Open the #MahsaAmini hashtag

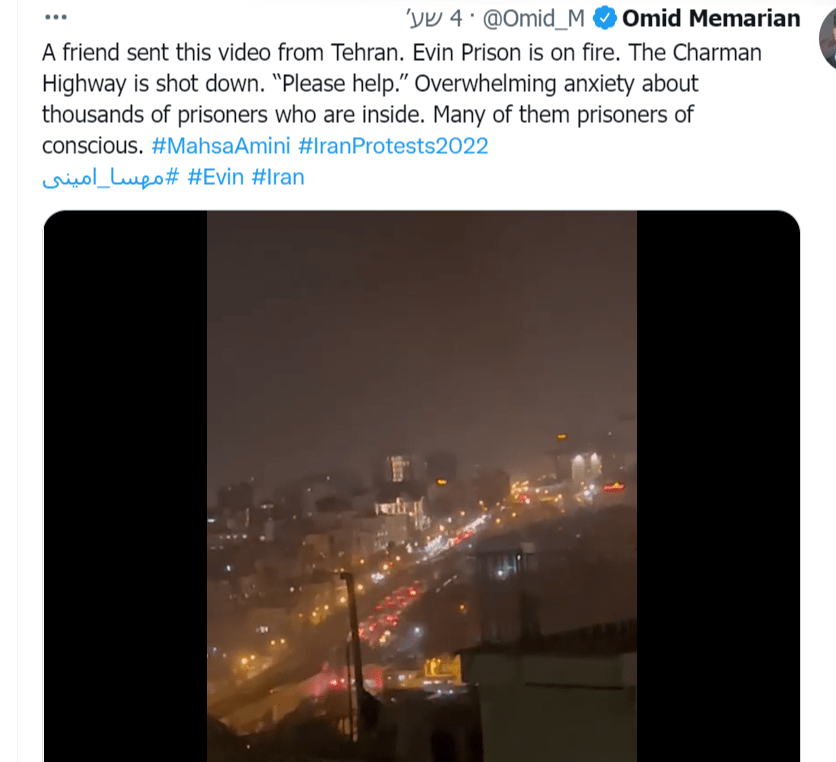click(221, 146)
